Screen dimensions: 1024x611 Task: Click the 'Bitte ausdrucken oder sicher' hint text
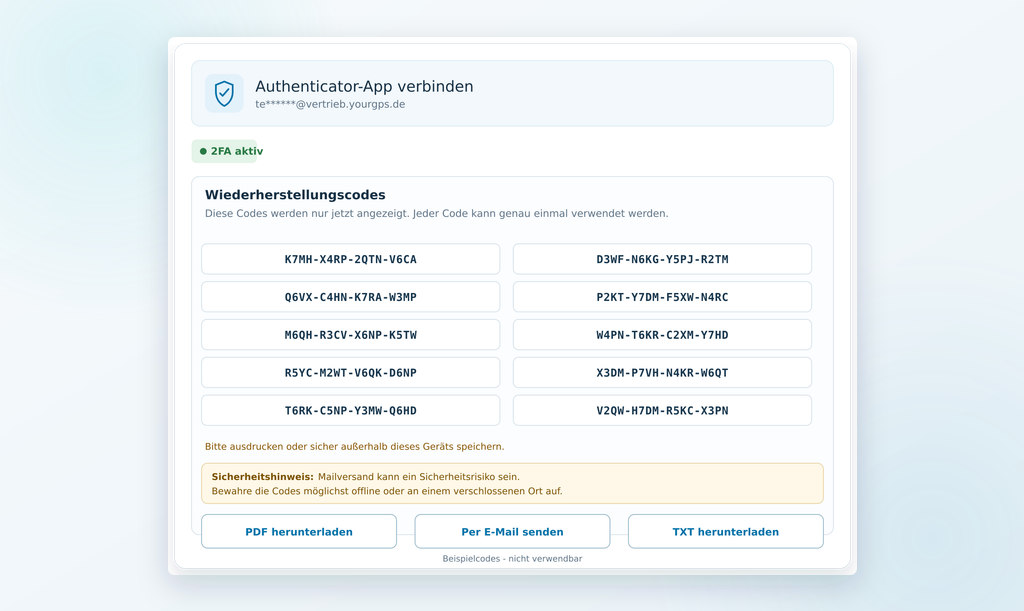(355, 446)
